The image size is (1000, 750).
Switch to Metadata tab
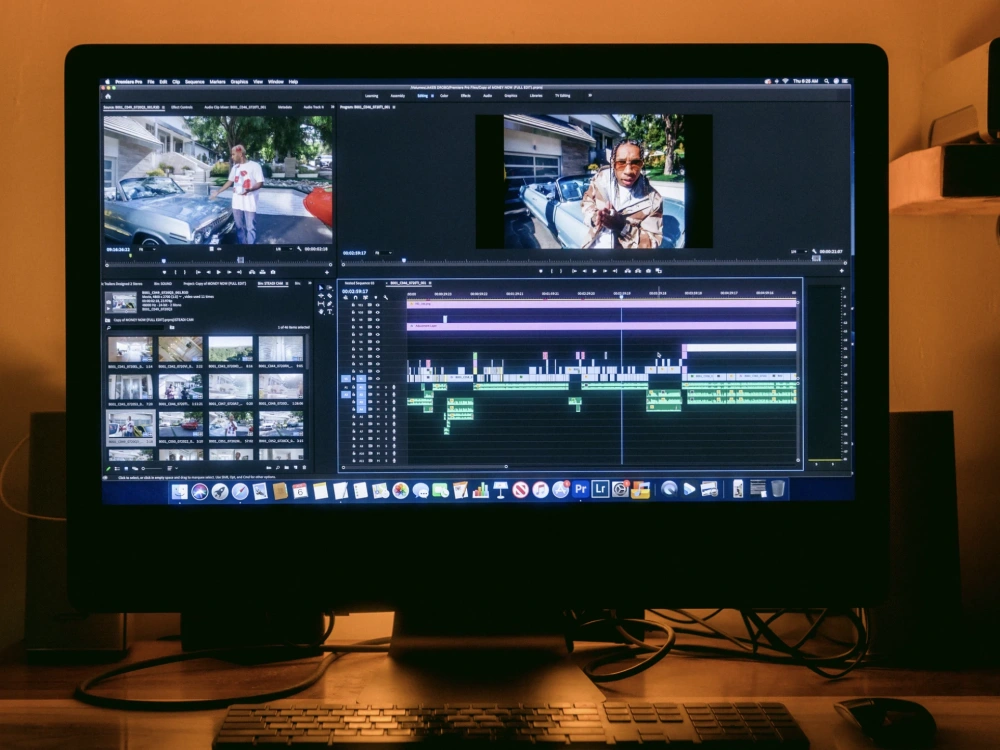(285, 107)
